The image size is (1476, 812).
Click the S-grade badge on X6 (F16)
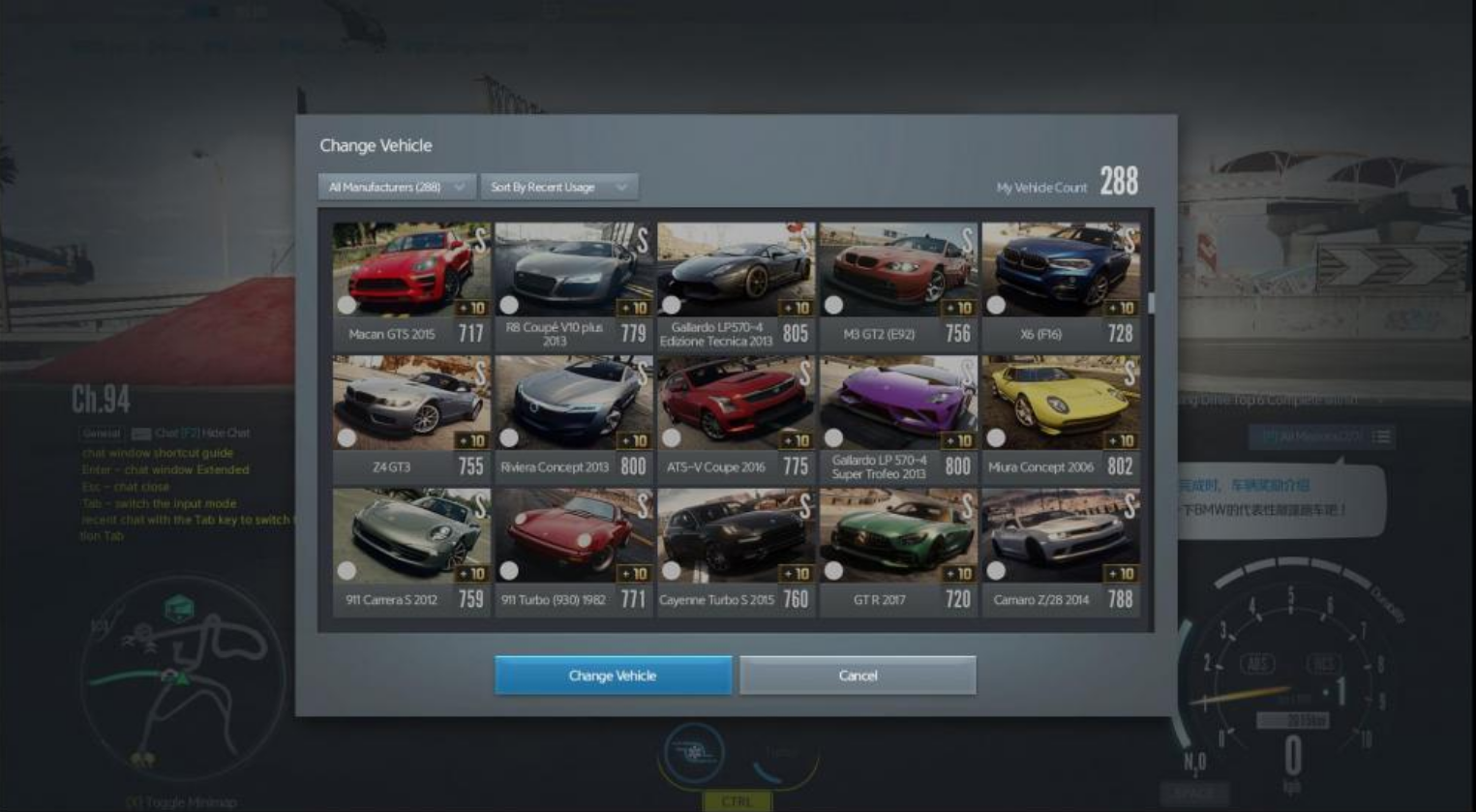[x=1130, y=241]
